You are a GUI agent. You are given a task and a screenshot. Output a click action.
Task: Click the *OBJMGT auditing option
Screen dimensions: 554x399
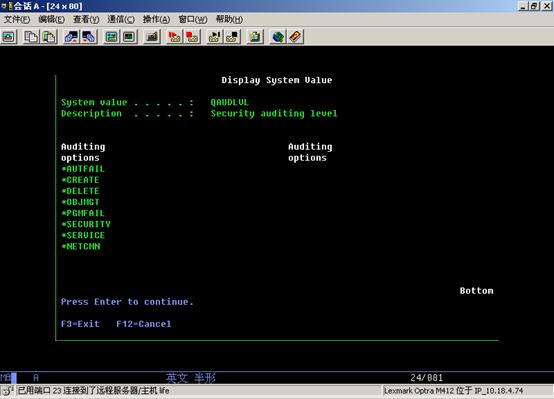pyautogui.click(x=80, y=202)
